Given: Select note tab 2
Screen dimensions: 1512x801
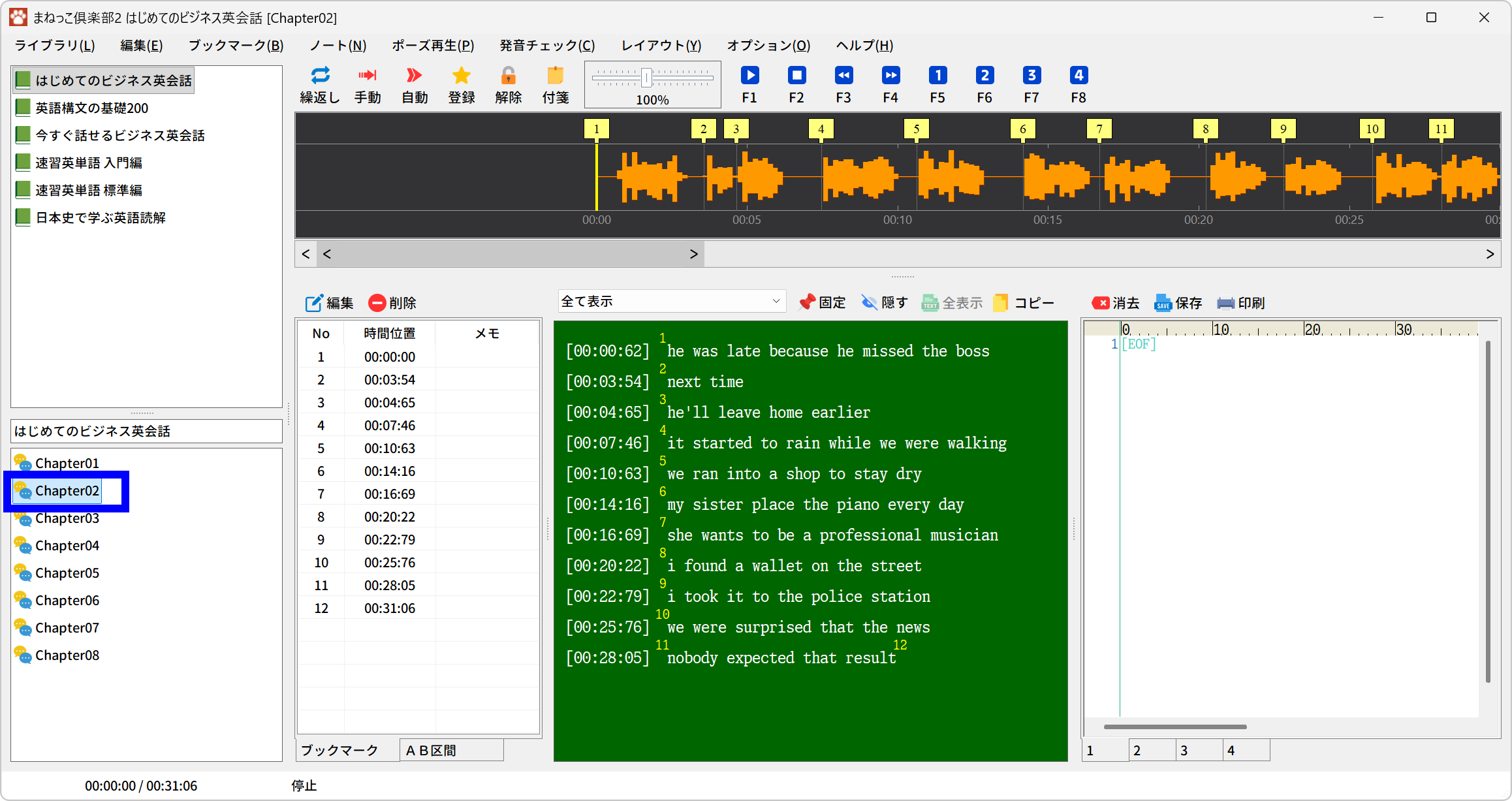Looking at the screenshot, I should pyautogui.click(x=1152, y=750).
